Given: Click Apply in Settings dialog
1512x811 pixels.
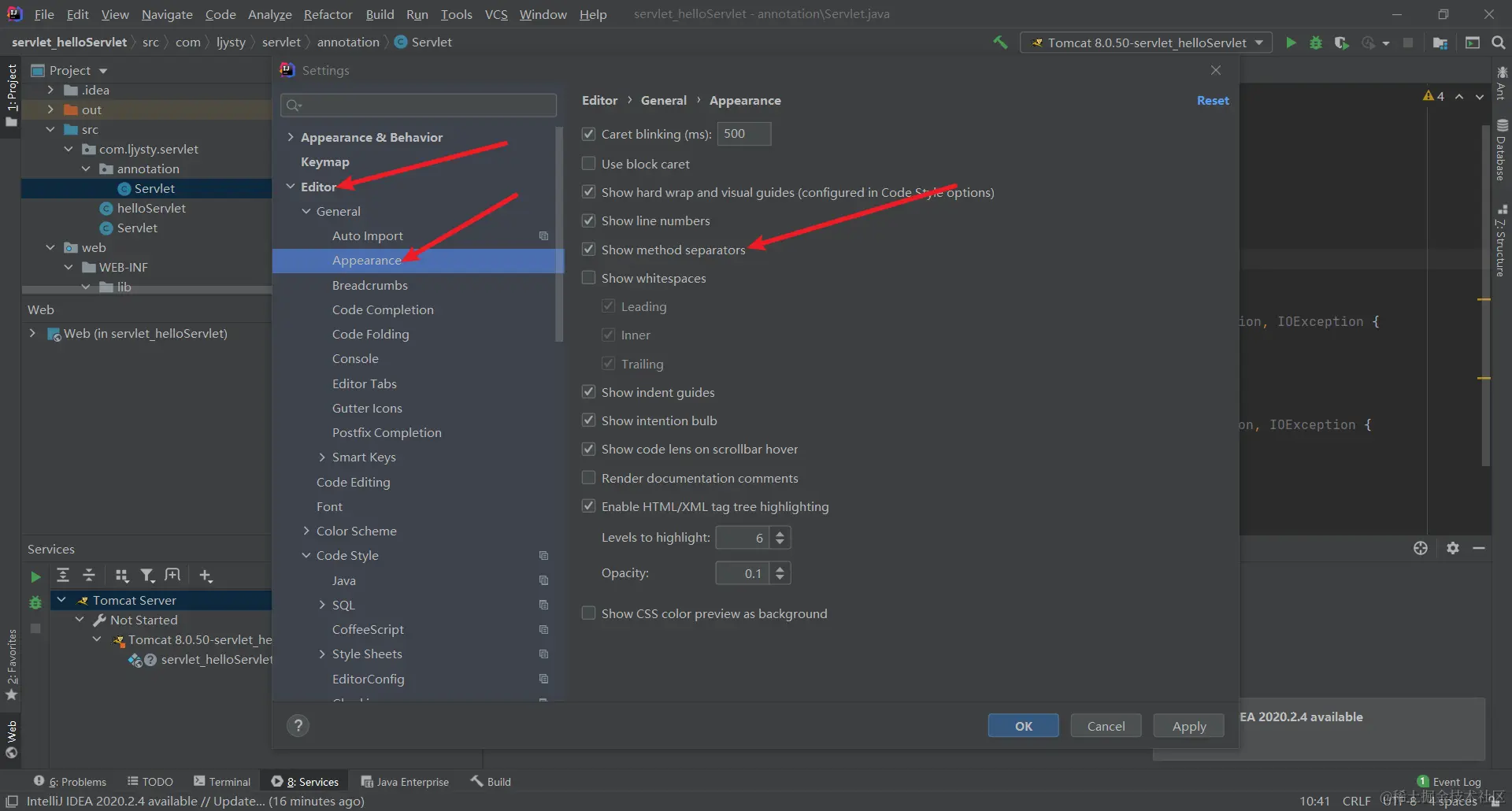Looking at the screenshot, I should coord(1188,725).
